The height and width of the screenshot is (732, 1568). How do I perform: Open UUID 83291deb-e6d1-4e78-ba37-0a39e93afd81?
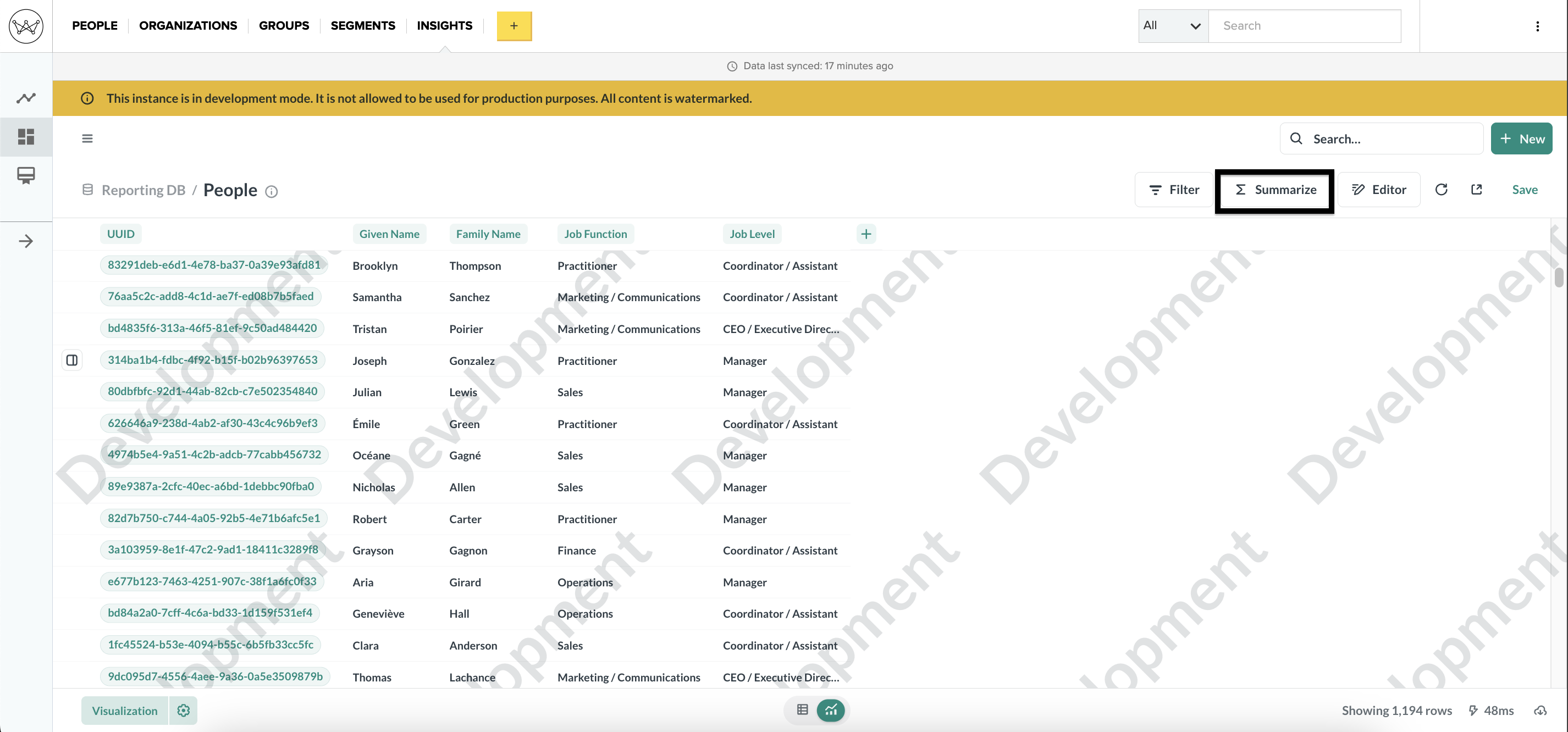(214, 265)
